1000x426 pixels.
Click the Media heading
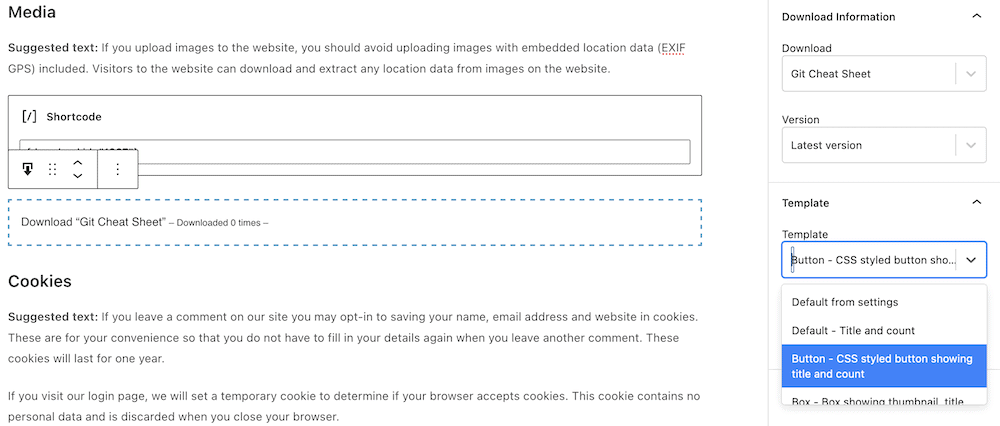click(32, 13)
